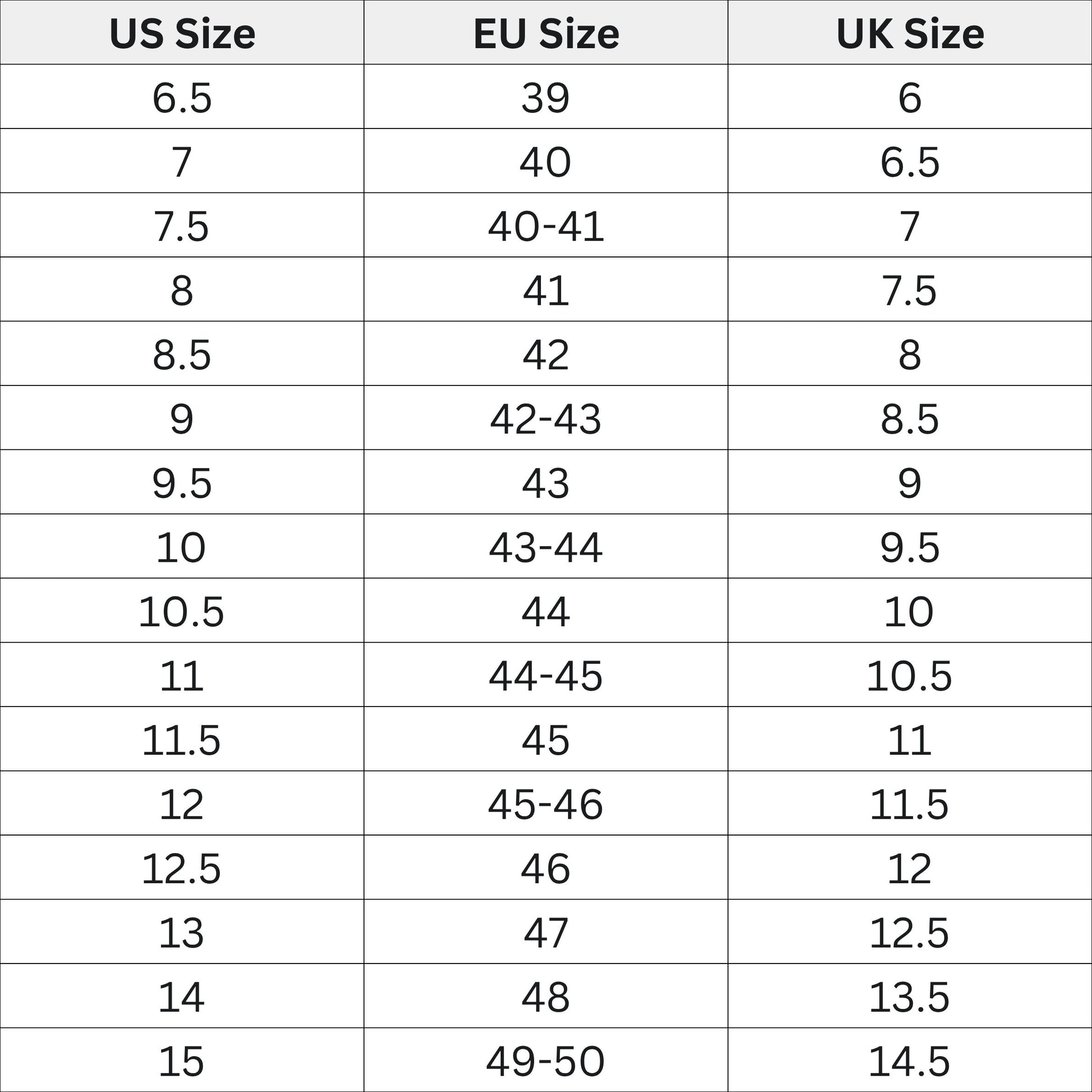Click UK size 14.5 cell

click(x=910, y=1061)
